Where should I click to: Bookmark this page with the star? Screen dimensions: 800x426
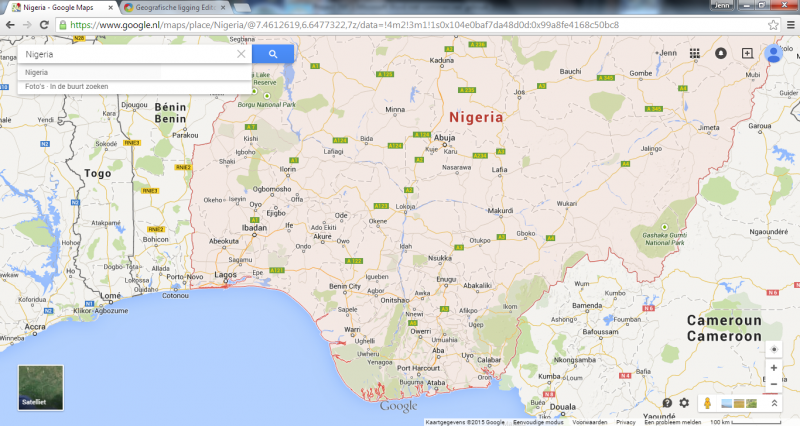click(x=773, y=24)
